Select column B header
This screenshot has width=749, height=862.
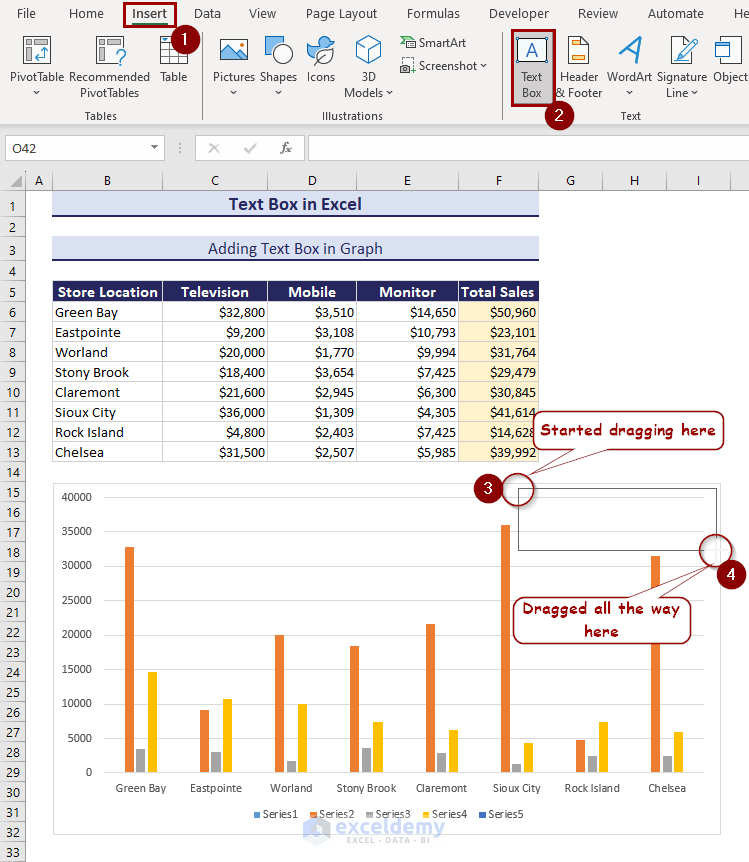[107, 181]
